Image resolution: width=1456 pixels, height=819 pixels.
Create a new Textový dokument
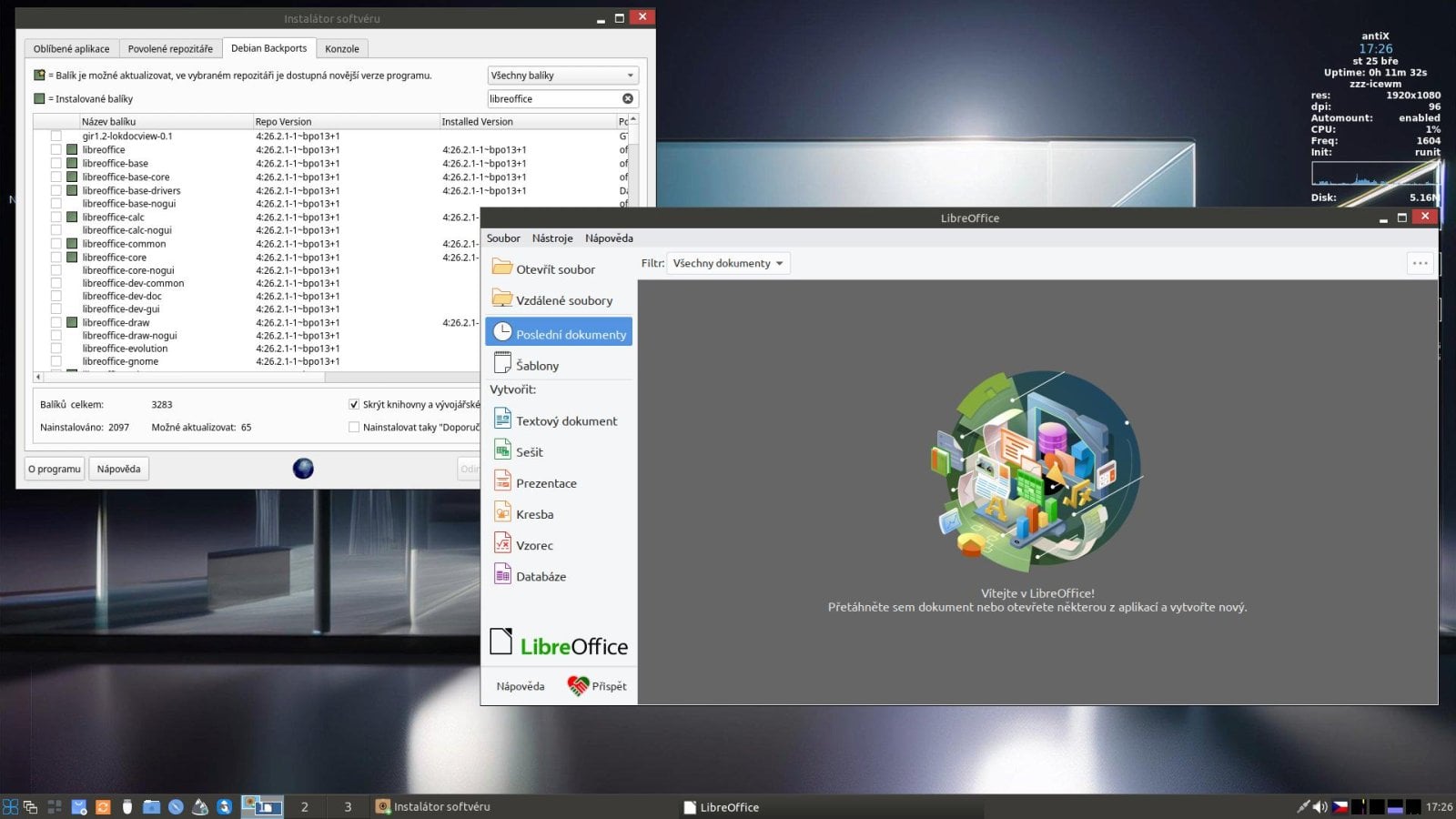tap(559, 420)
